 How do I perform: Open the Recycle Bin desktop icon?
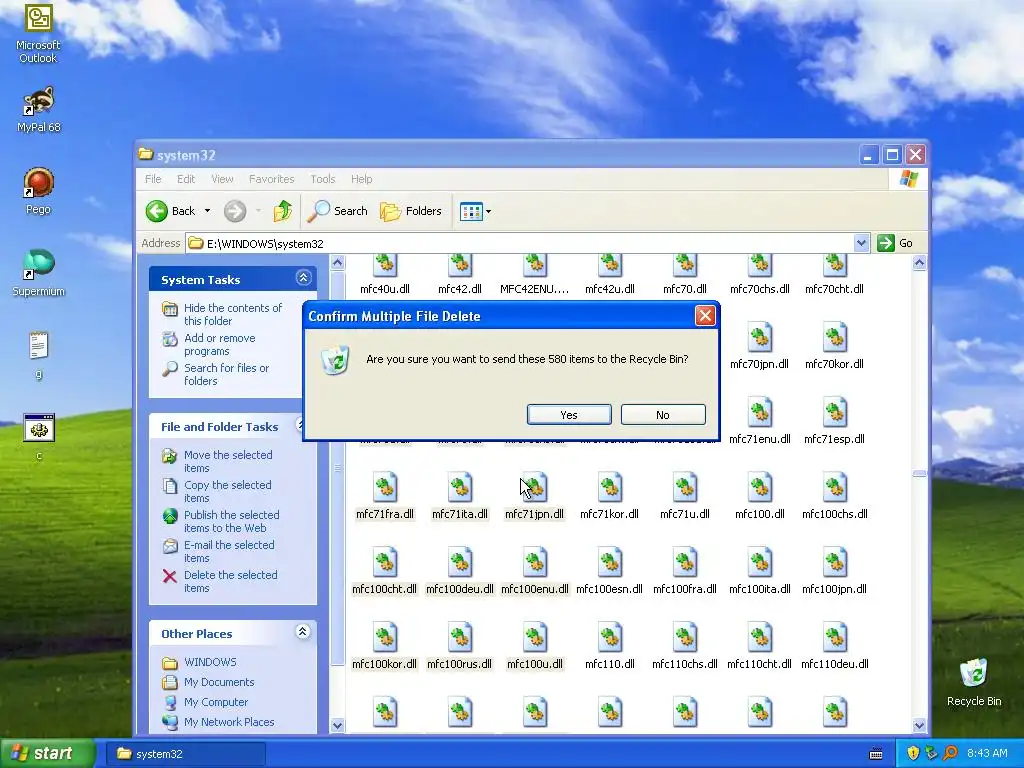click(974, 682)
